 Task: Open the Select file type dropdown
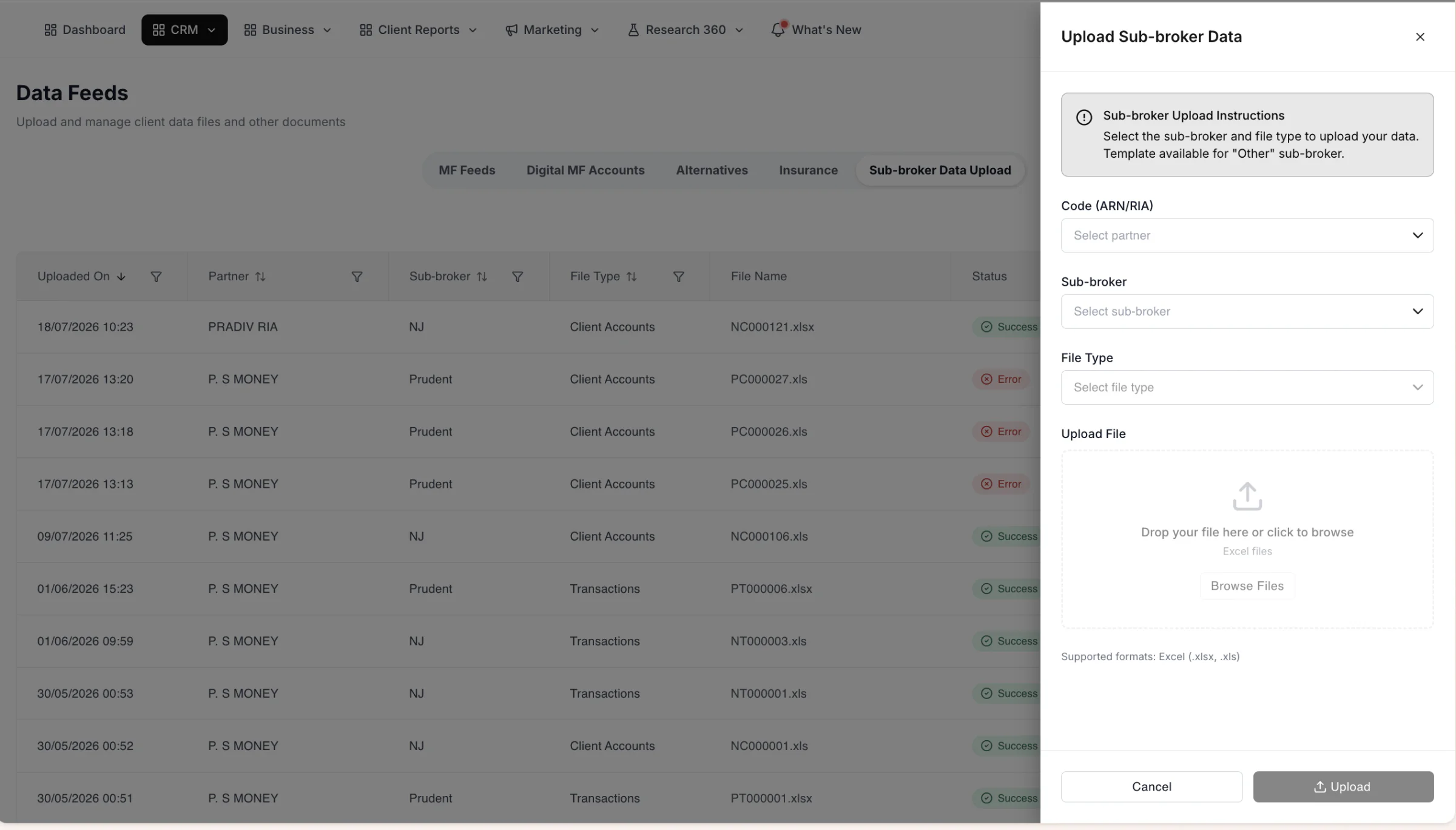click(1247, 387)
